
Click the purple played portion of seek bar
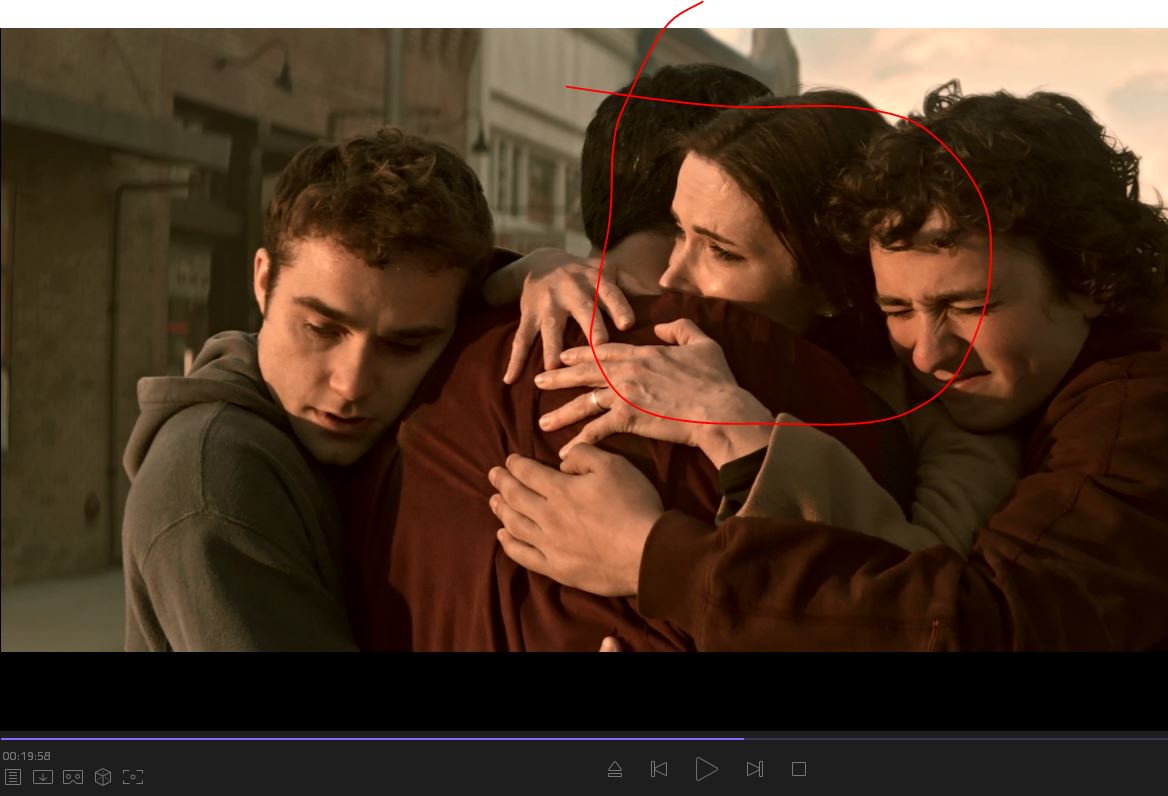click(x=370, y=739)
